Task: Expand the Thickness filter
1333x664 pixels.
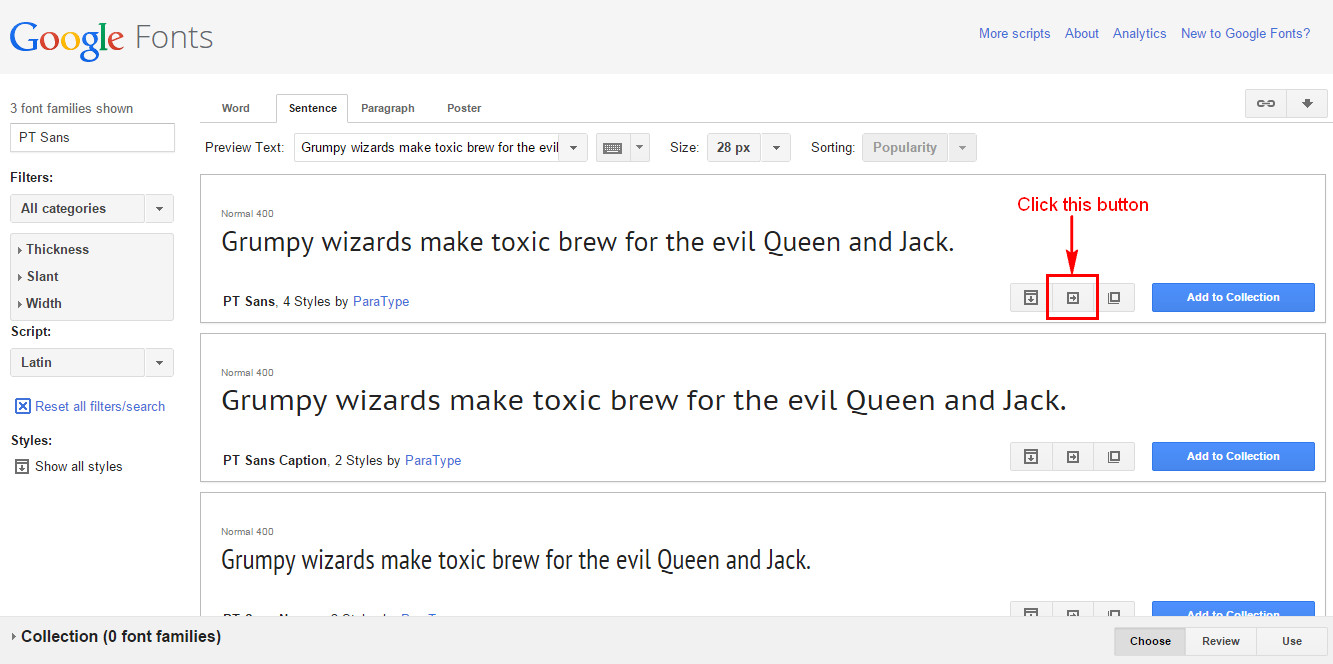Action: 54,250
